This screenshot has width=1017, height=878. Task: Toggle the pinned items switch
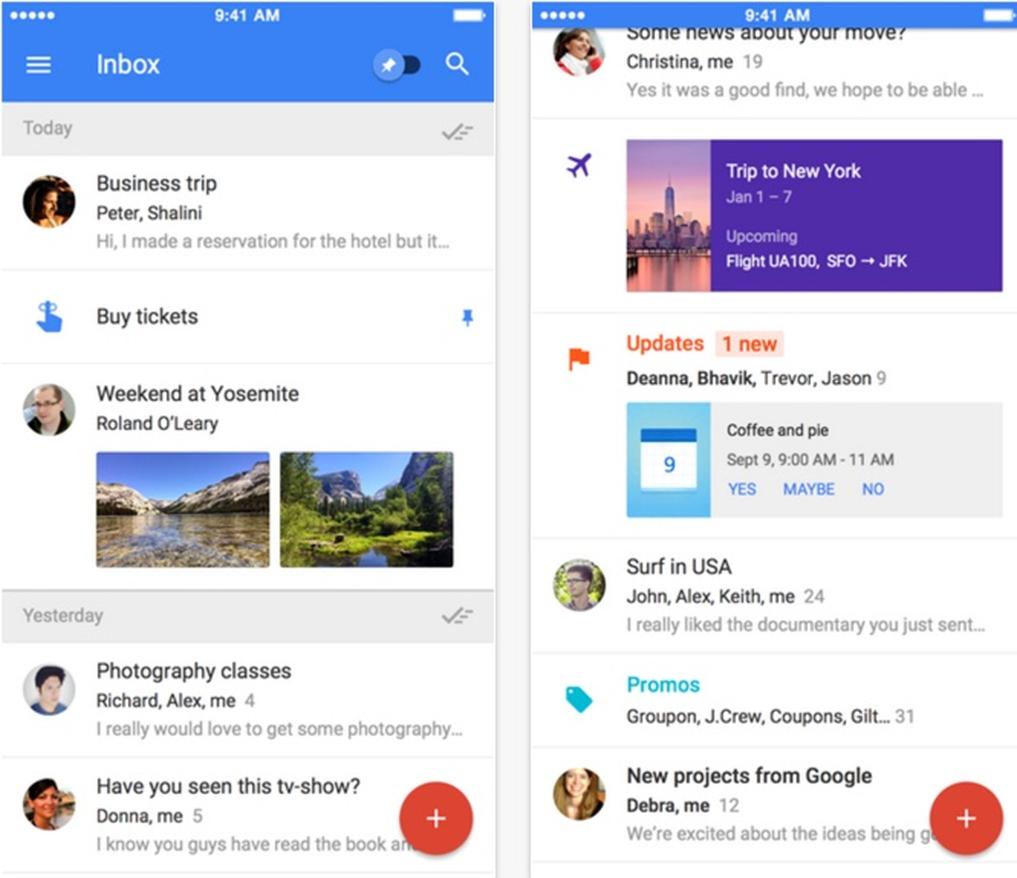398,65
